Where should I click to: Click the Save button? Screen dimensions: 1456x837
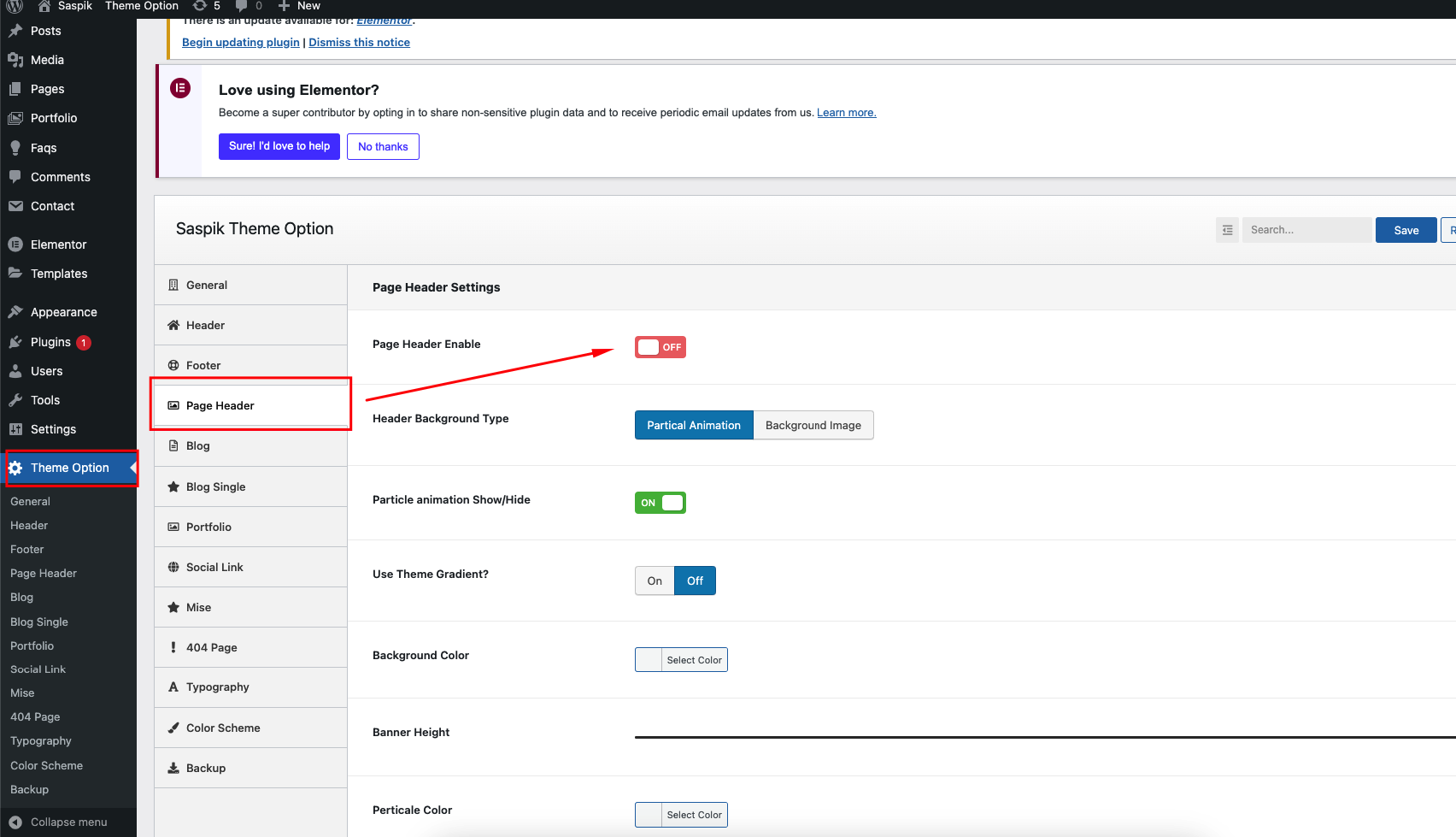(x=1406, y=230)
